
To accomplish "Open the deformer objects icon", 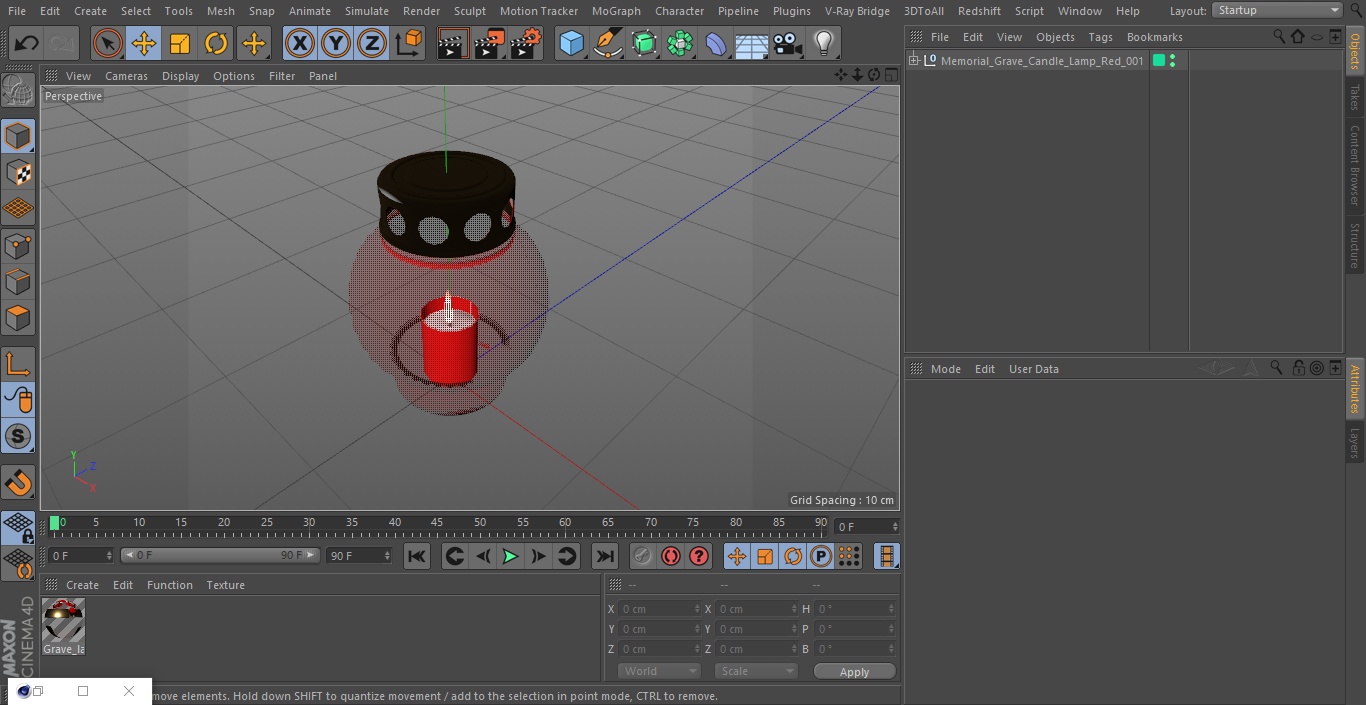I will [716, 43].
